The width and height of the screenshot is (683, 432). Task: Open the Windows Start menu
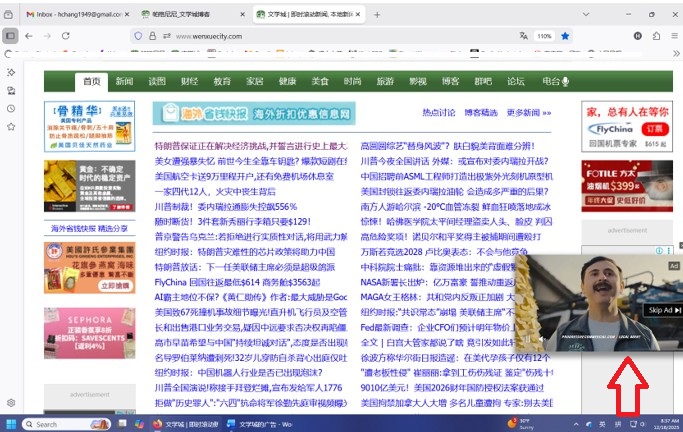11,424
